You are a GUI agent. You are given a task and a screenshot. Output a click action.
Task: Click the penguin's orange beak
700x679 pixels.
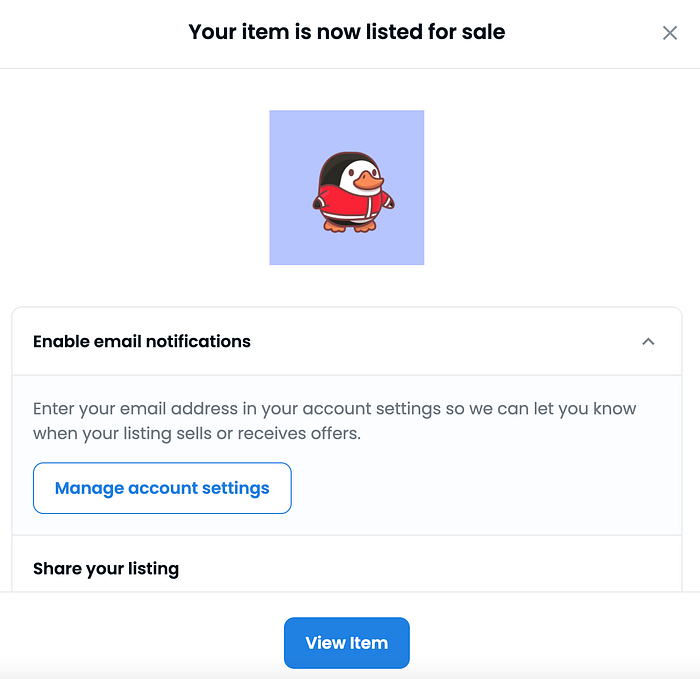click(x=369, y=183)
